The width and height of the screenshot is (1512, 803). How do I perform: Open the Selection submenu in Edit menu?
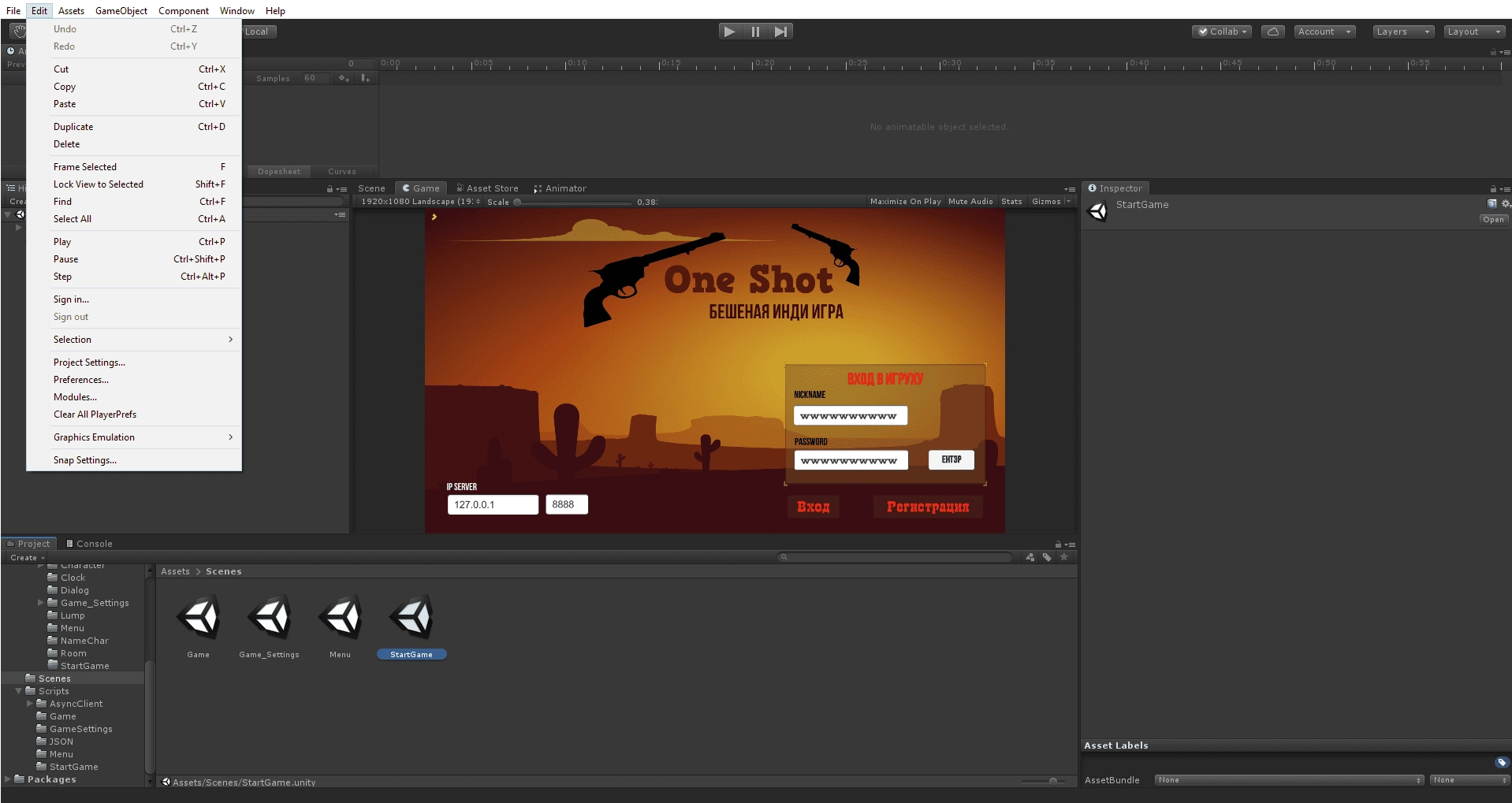[134, 340]
